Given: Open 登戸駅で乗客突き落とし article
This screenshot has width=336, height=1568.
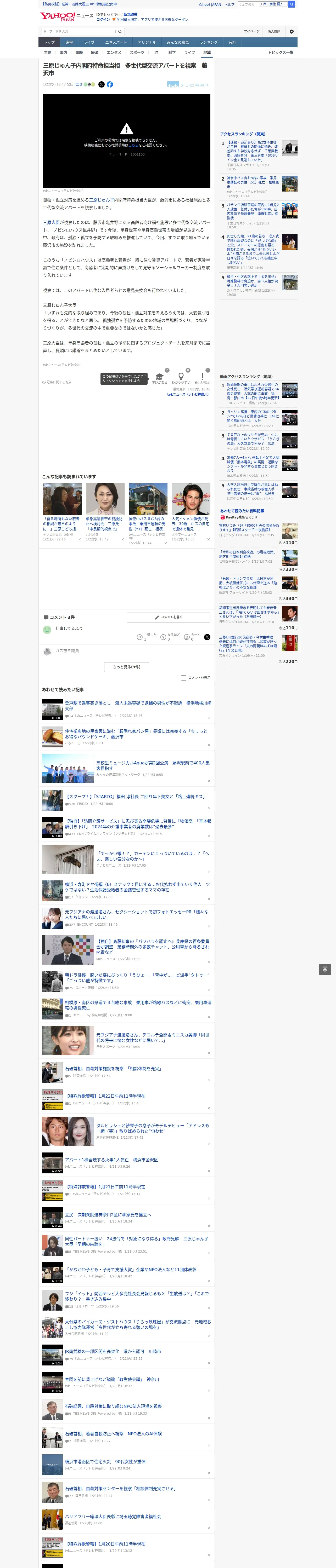Looking at the screenshot, I should point(138,706).
